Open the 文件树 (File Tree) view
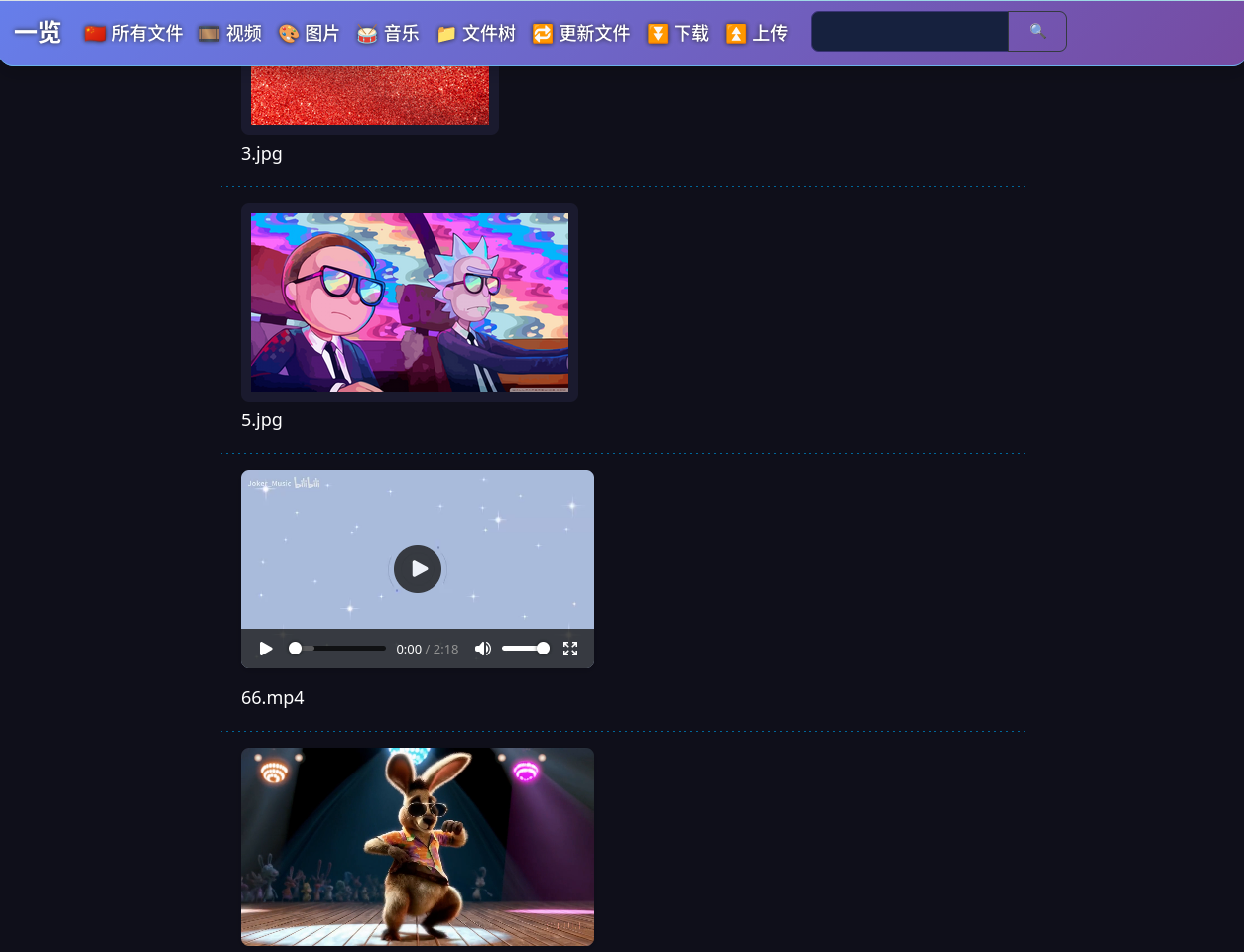1244x952 pixels. 477,34
